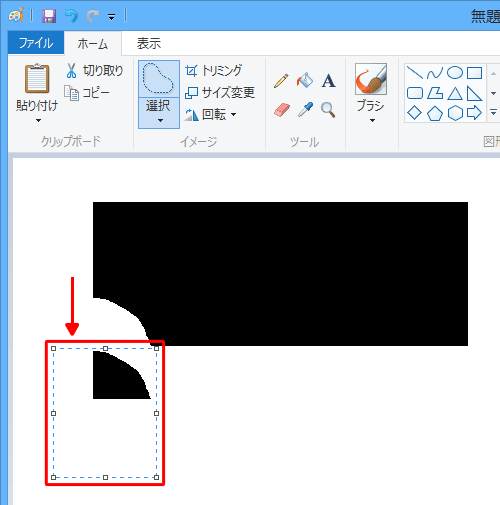Image resolution: width=500 pixels, height=505 pixels.
Task: Click the large black rectangle on canvas
Action: (x=280, y=273)
